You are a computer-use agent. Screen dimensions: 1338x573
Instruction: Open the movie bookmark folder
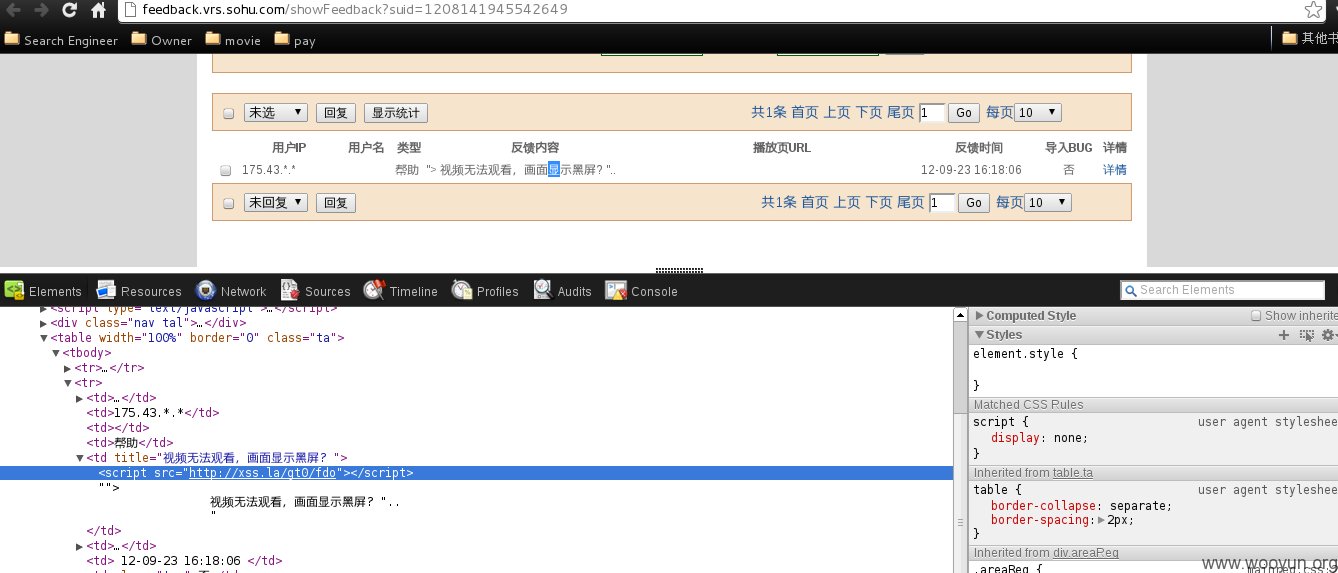(233, 40)
